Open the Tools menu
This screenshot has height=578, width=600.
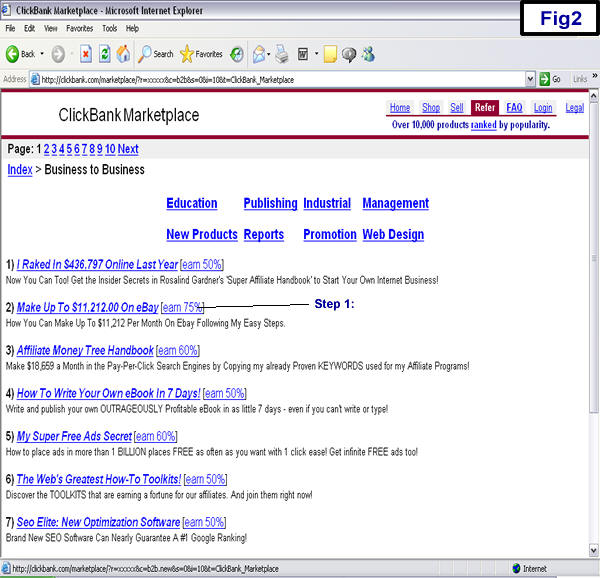point(109,28)
